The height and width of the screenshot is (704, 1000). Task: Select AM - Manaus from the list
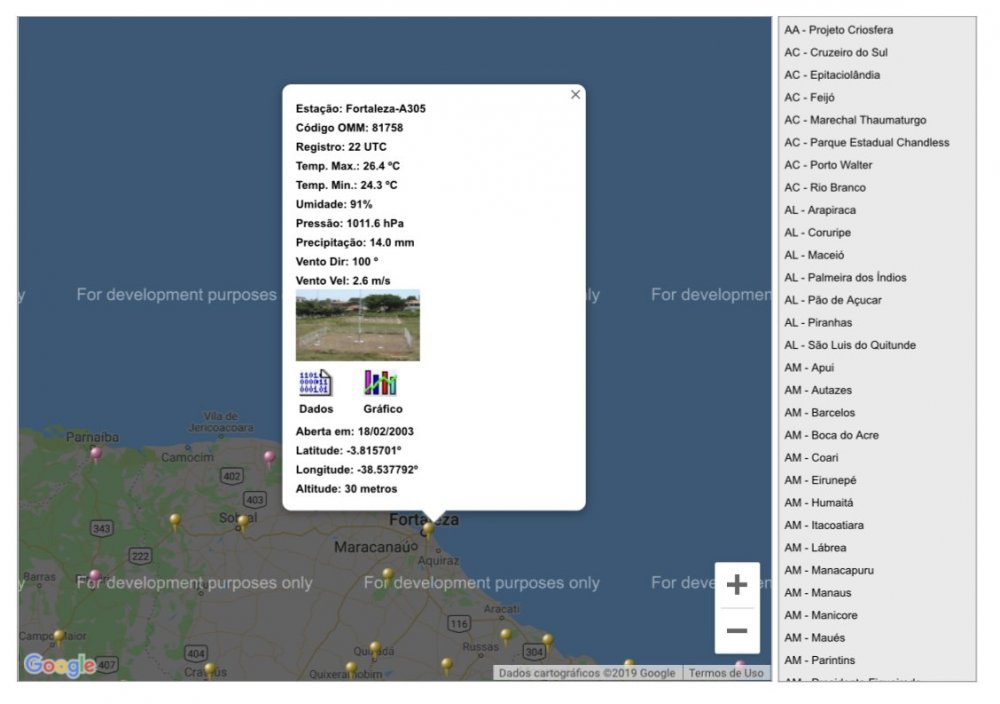coord(818,593)
